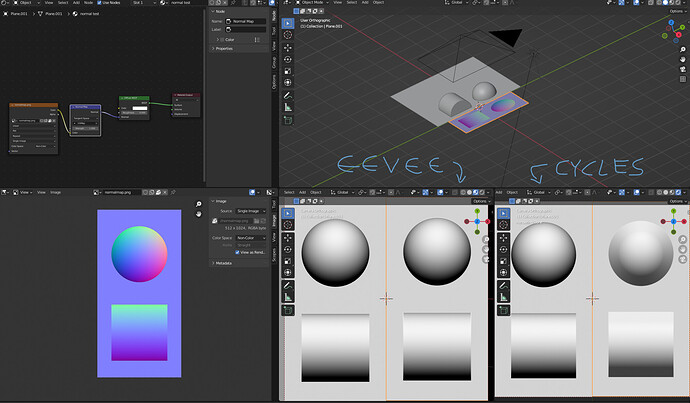The width and height of the screenshot is (690, 403).
Task: Toggle rendered shading in Eevee viewport header
Action: coord(482,192)
